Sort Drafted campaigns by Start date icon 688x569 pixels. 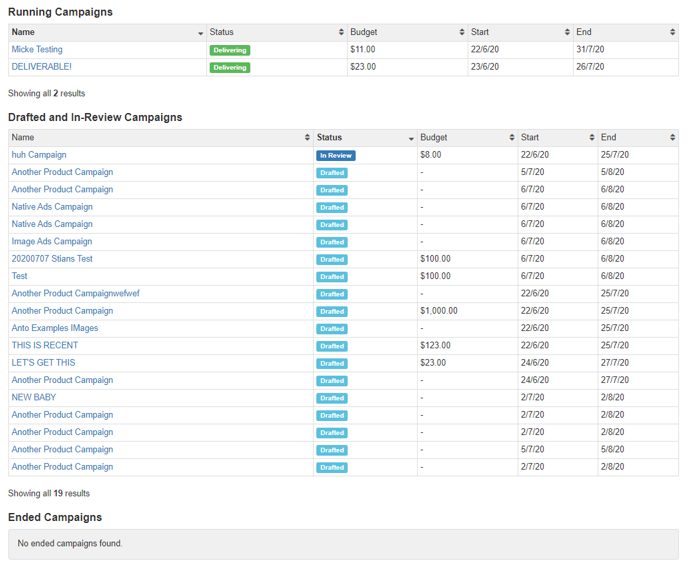(x=590, y=138)
